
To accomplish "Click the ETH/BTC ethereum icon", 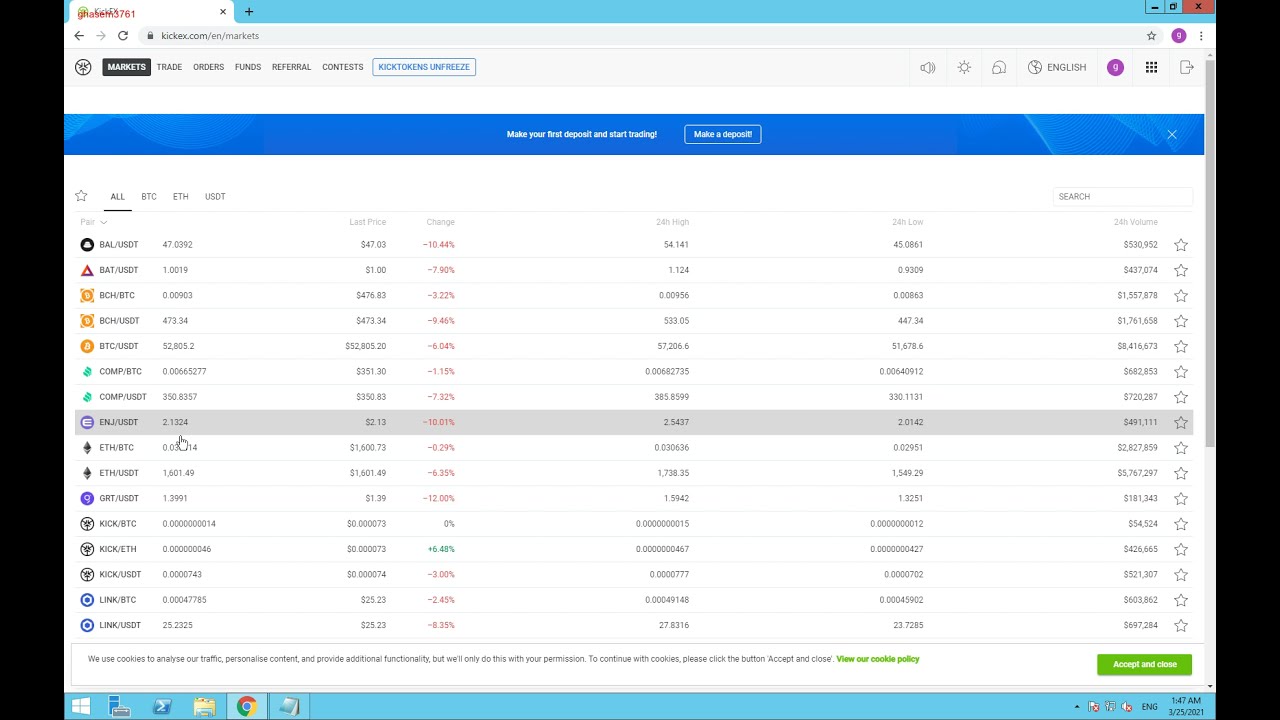I will (87, 447).
